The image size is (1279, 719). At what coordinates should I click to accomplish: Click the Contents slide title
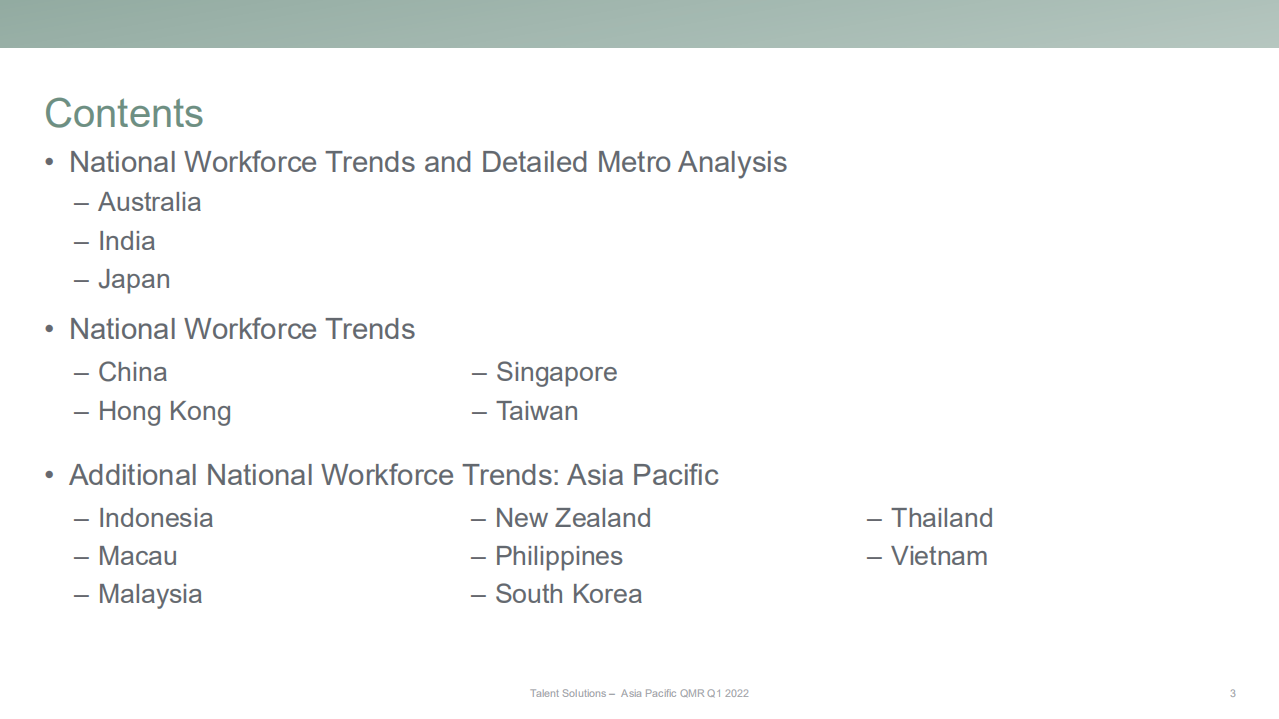[124, 113]
